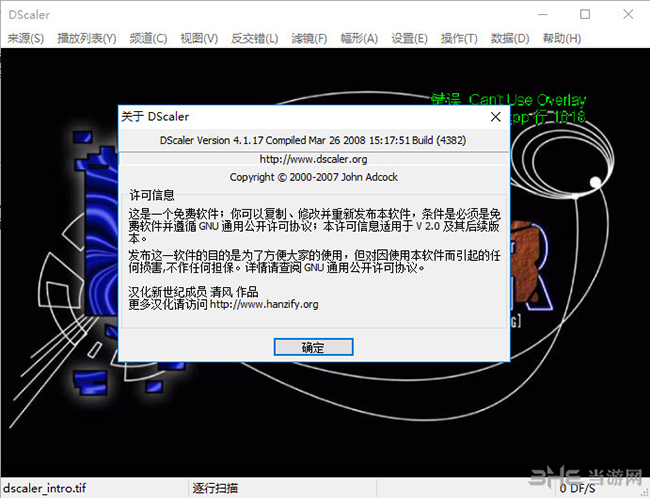Click the 逐行扫描 status bar entry
This screenshot has width=650, height=498.
[x=215, y=488]
